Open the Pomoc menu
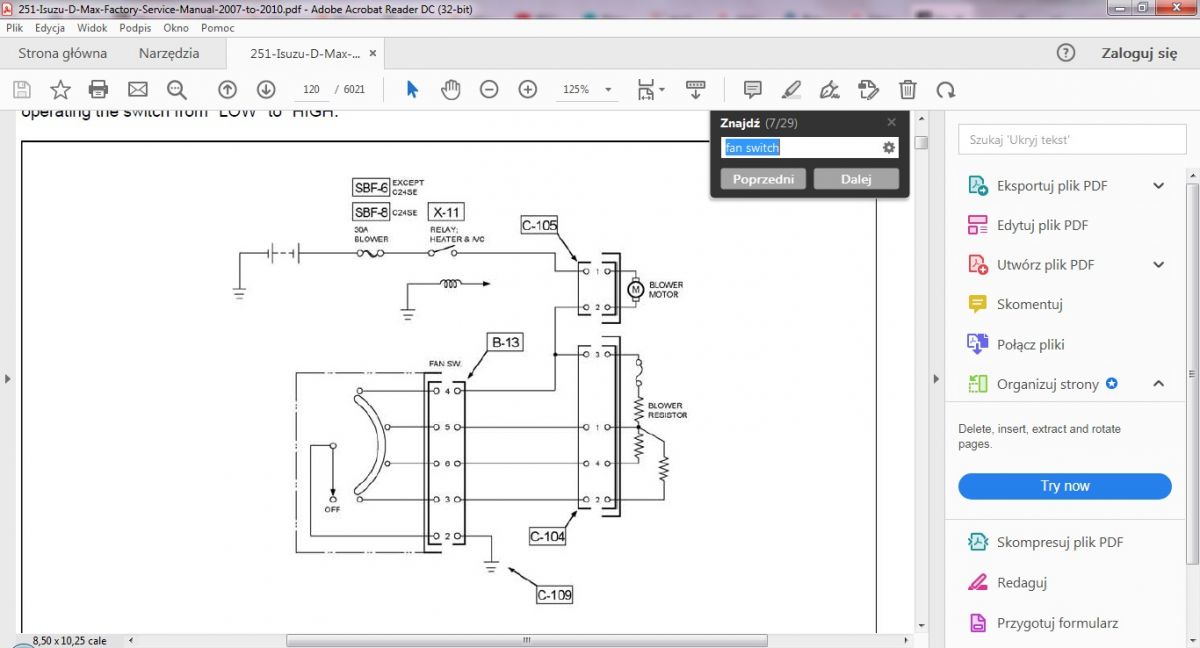 [x=217, y=28]
